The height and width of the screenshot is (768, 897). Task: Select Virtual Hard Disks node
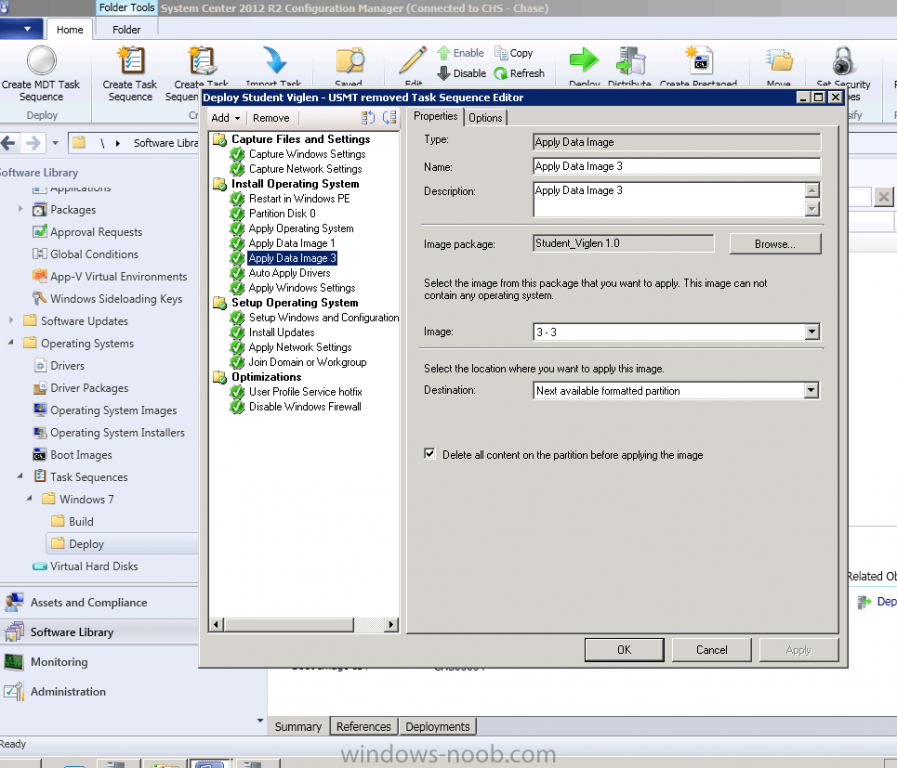pyautogui.click(x=94, y=566)
